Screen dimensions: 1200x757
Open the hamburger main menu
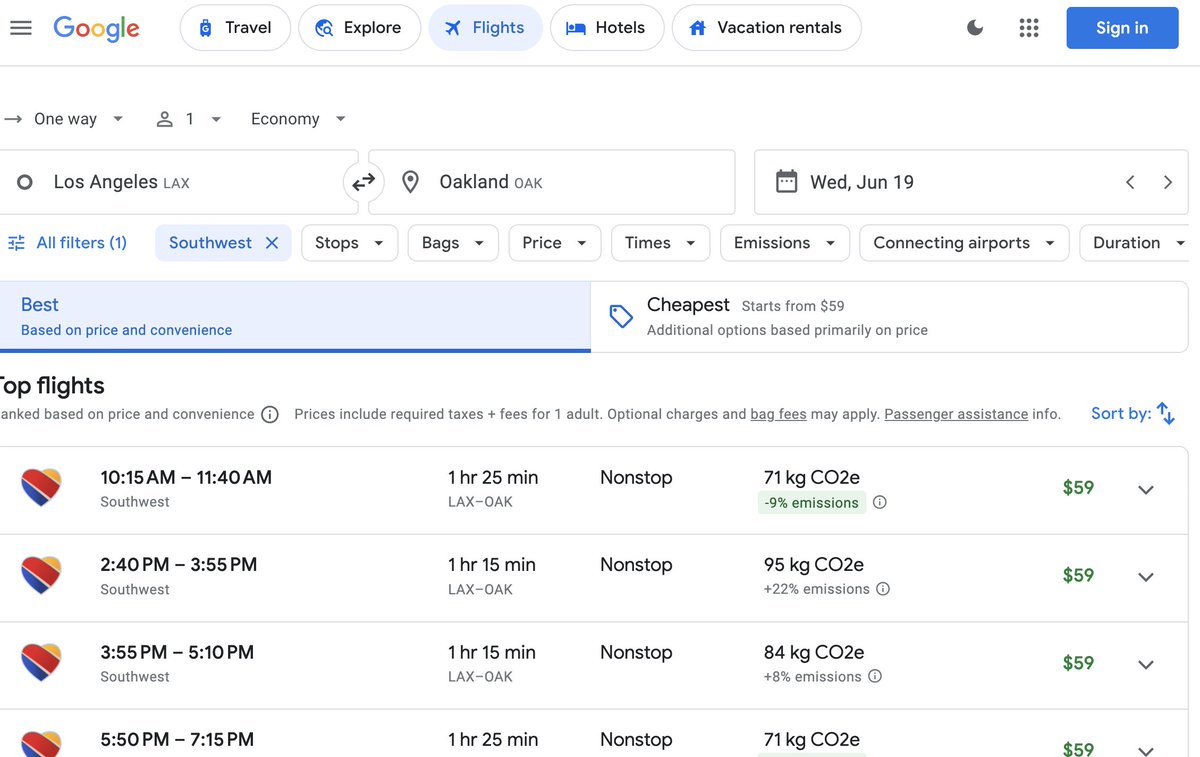pyautogui.click(x=21, y=28)
